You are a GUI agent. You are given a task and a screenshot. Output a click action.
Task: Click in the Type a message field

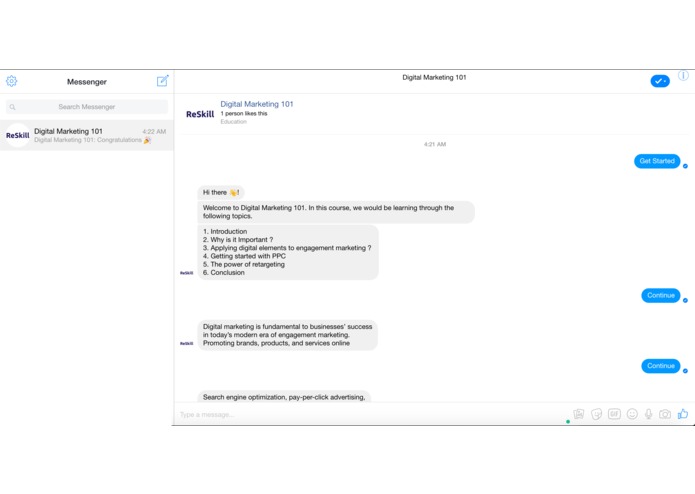click(x=370, y=414)
